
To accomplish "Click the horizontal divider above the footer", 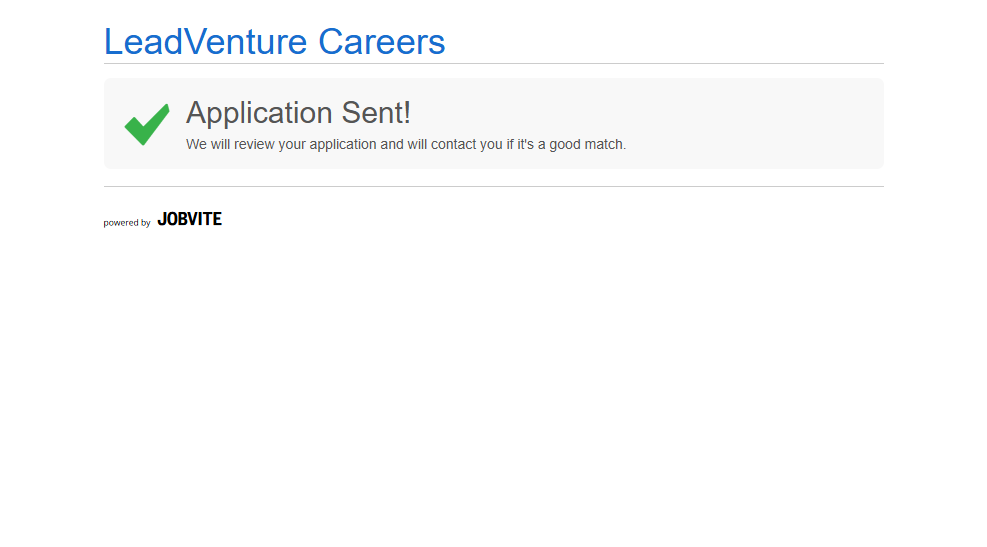I will coord(493,186).
